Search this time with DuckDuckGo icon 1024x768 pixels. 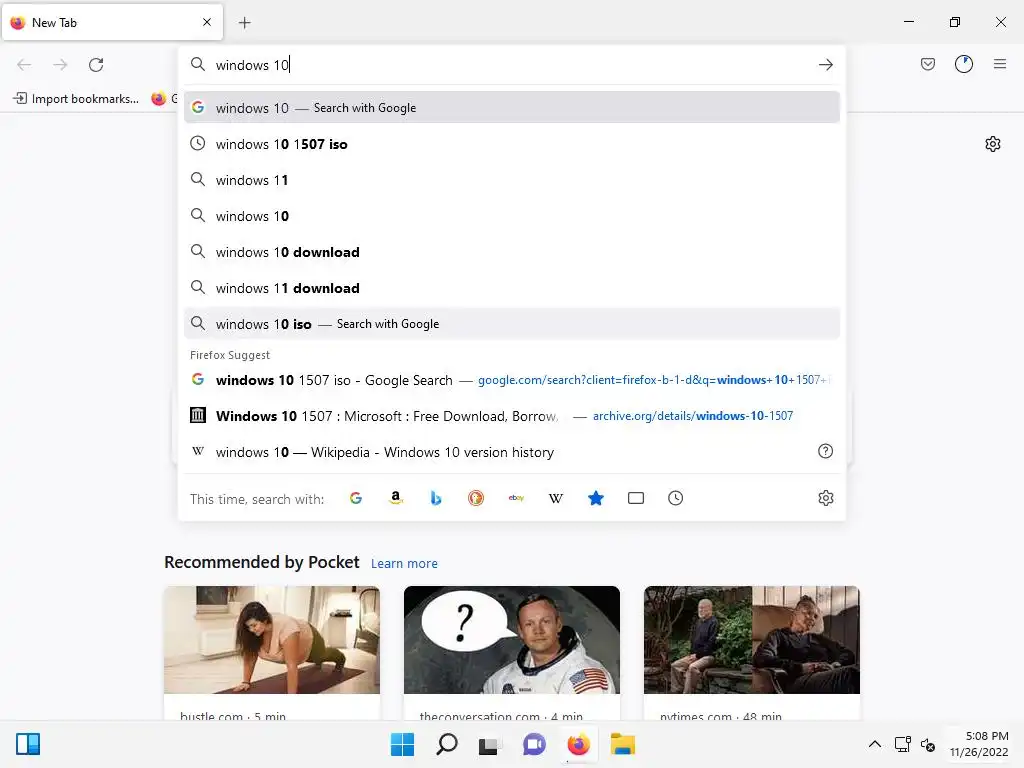(x=476, y=498)
